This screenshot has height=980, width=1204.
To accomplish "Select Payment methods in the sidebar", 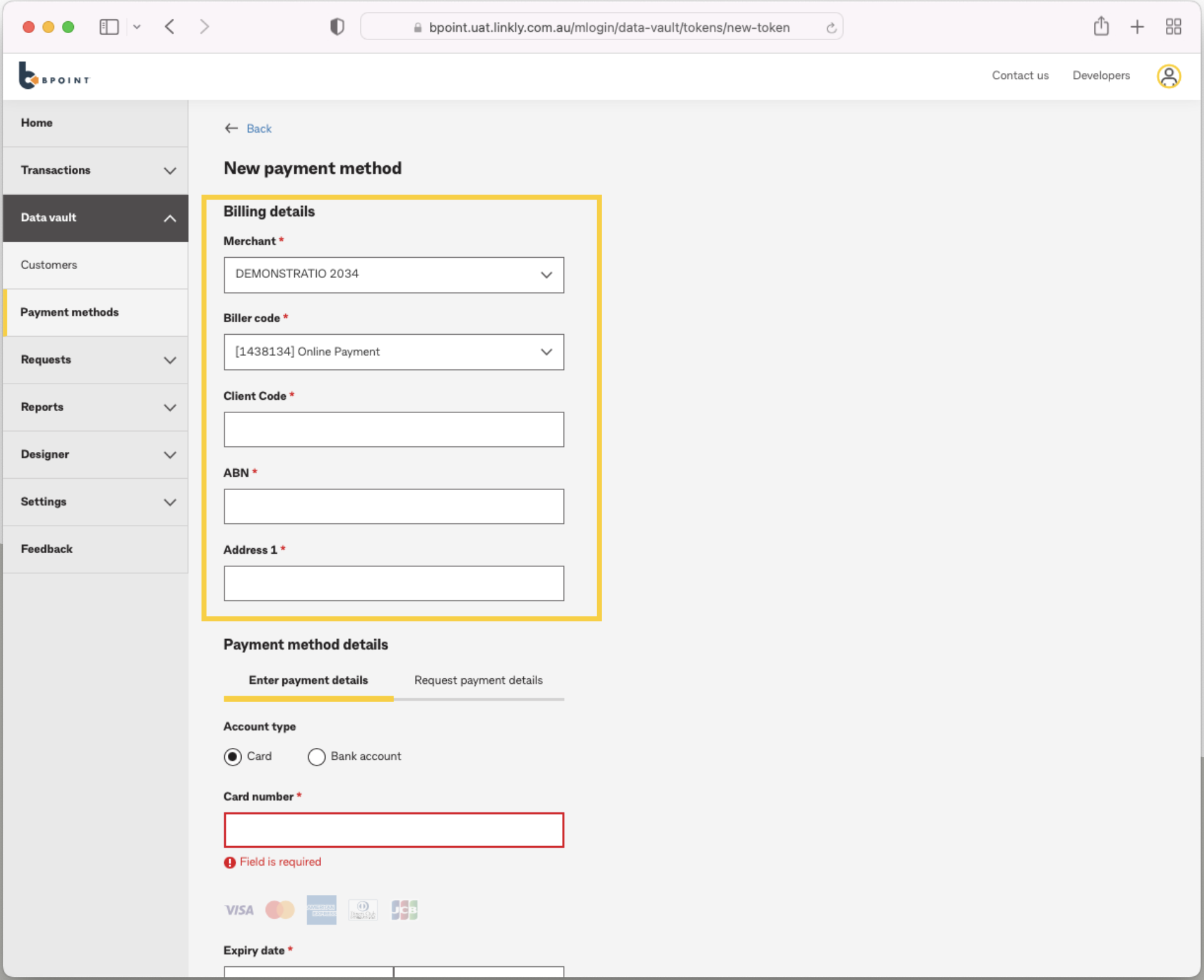I will tap(69, 312).
